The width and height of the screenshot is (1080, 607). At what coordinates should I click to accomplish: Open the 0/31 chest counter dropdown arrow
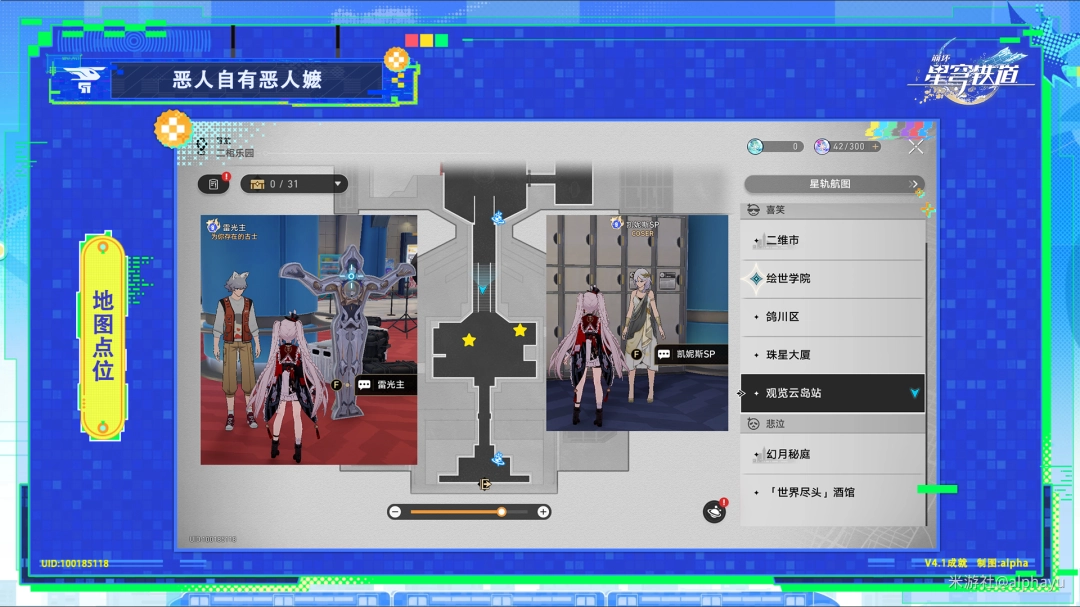coord(338,184)
